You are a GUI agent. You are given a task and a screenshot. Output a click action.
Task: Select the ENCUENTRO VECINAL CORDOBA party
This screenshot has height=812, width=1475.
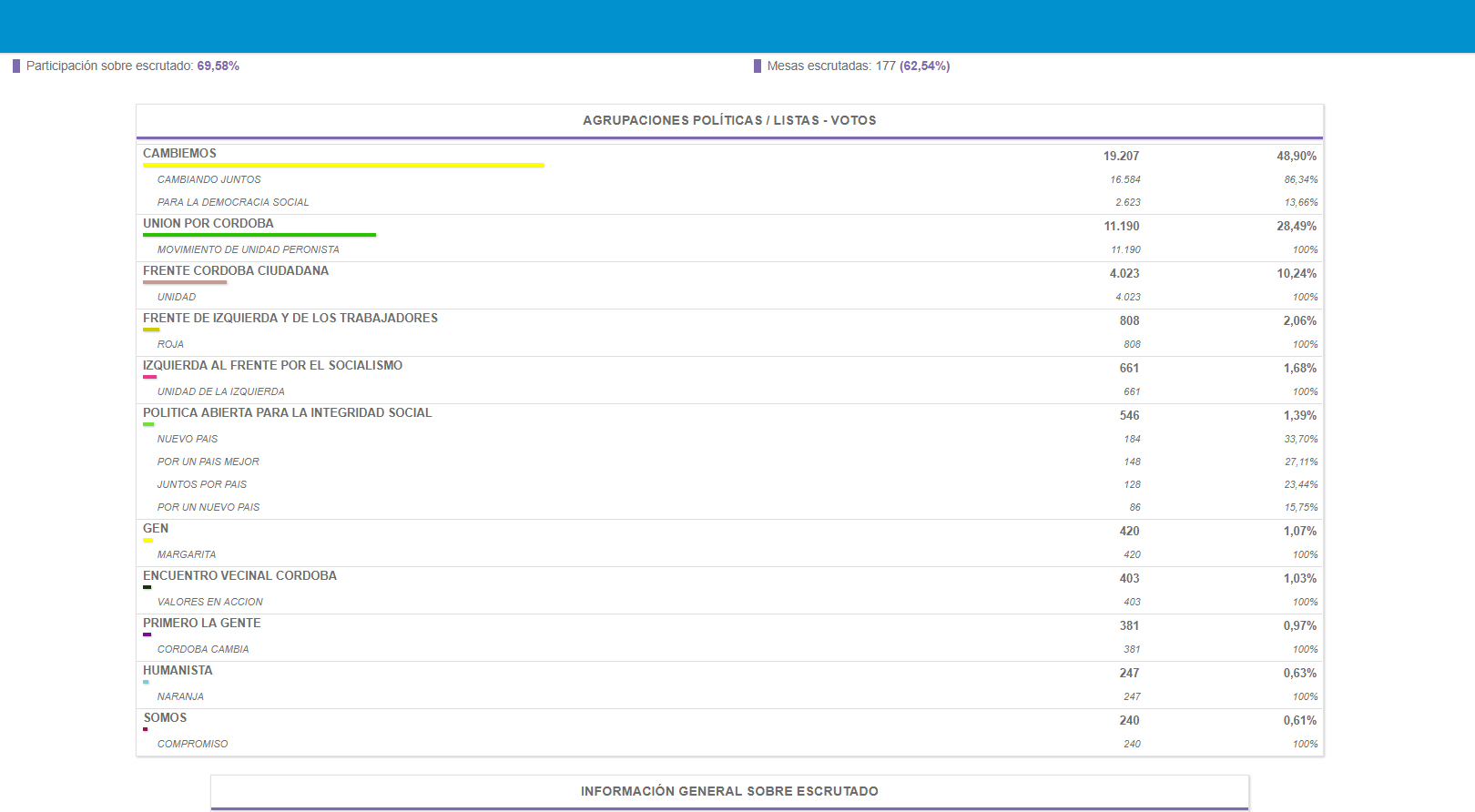239,575
